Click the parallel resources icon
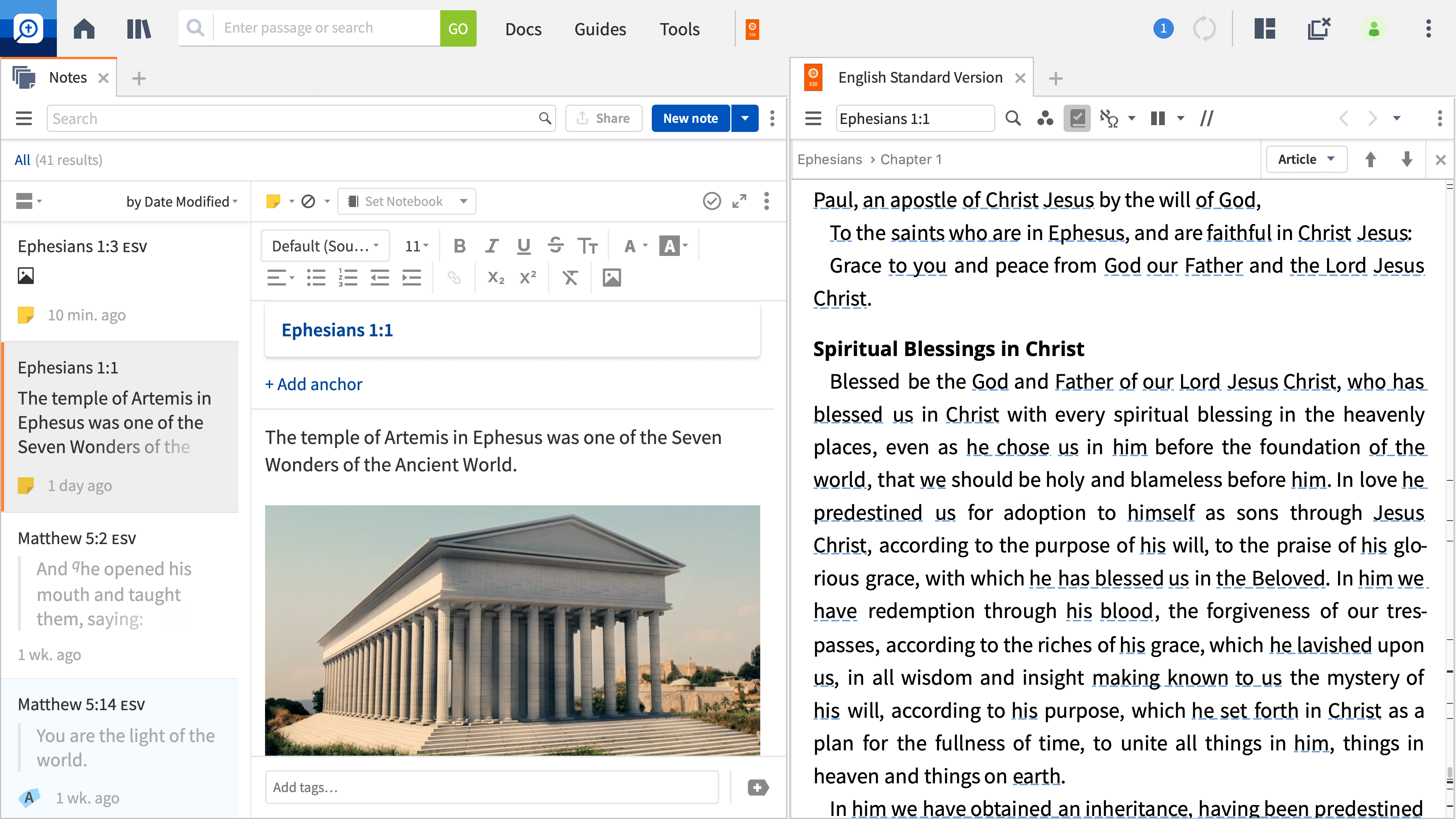The width and height of the screenshot is (1456, 819). [x=1207, y=118]
